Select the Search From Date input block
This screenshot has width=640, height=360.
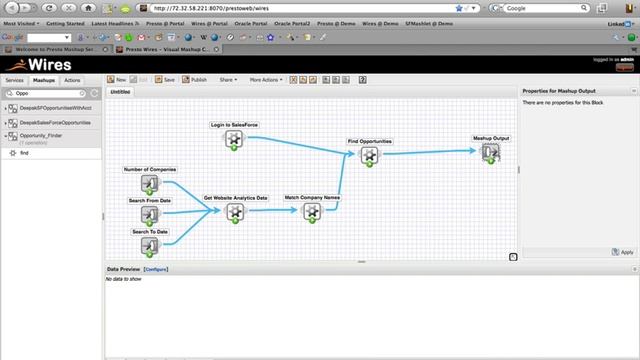tap(149, 215)
